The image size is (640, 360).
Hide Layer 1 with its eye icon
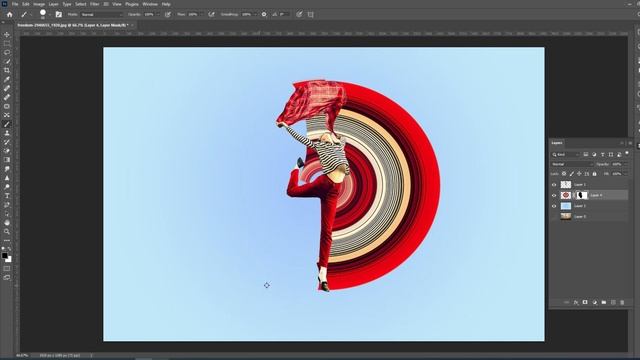(x=554, y=185)
